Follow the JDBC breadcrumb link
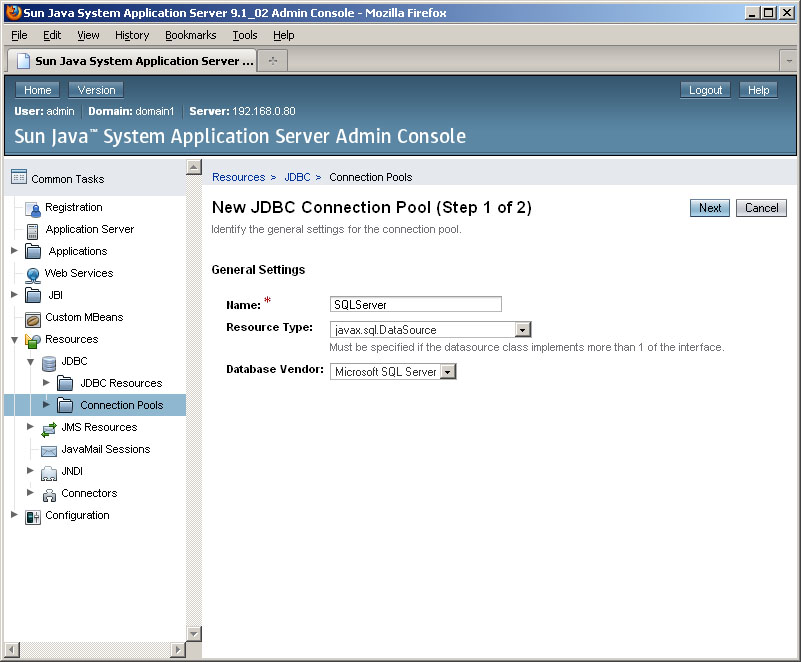801x662 pixels. 297,177
